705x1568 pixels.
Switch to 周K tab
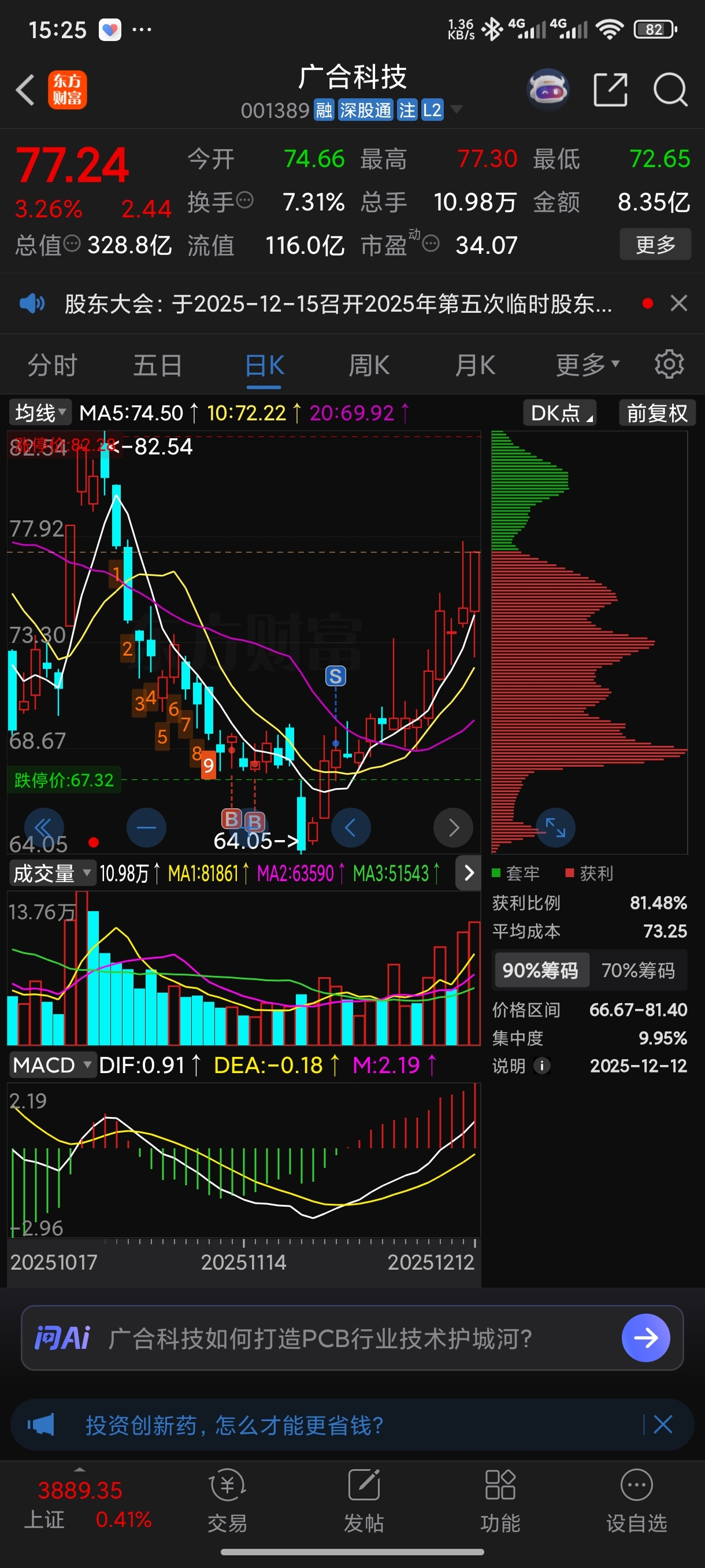[369, 365]
